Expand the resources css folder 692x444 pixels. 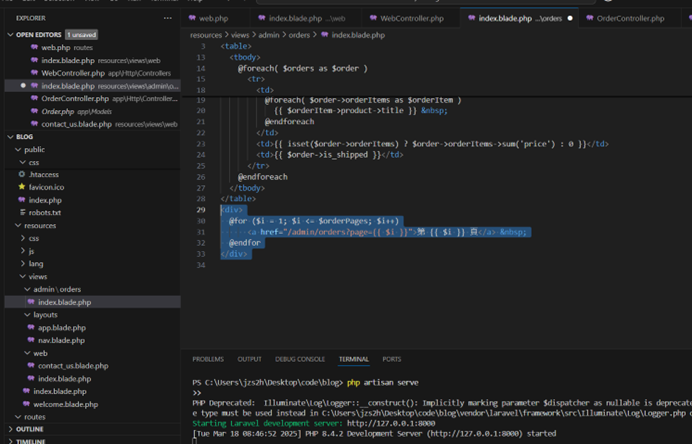(23, 238)
